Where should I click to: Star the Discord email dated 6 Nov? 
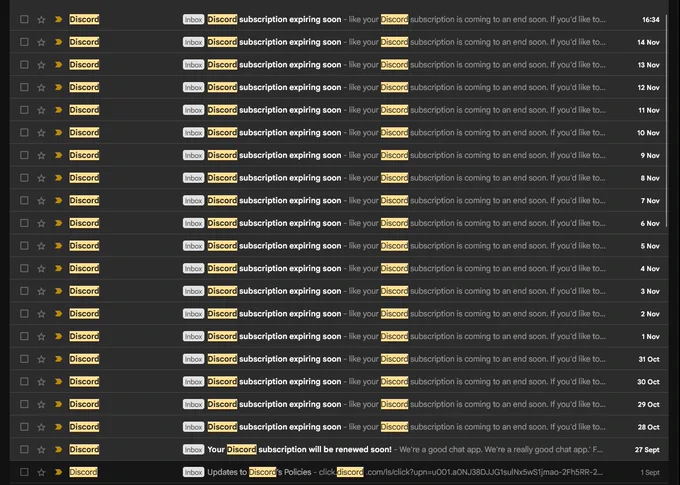point(41,223)
